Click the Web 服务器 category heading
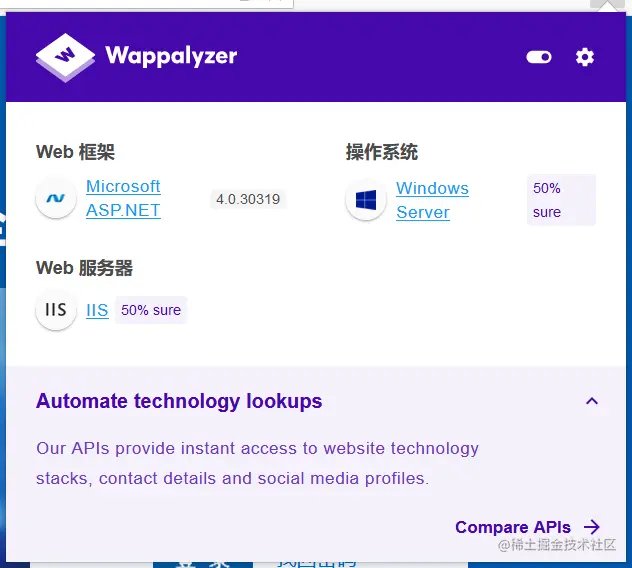Screen dimensions: 632x568 (84, 268)
